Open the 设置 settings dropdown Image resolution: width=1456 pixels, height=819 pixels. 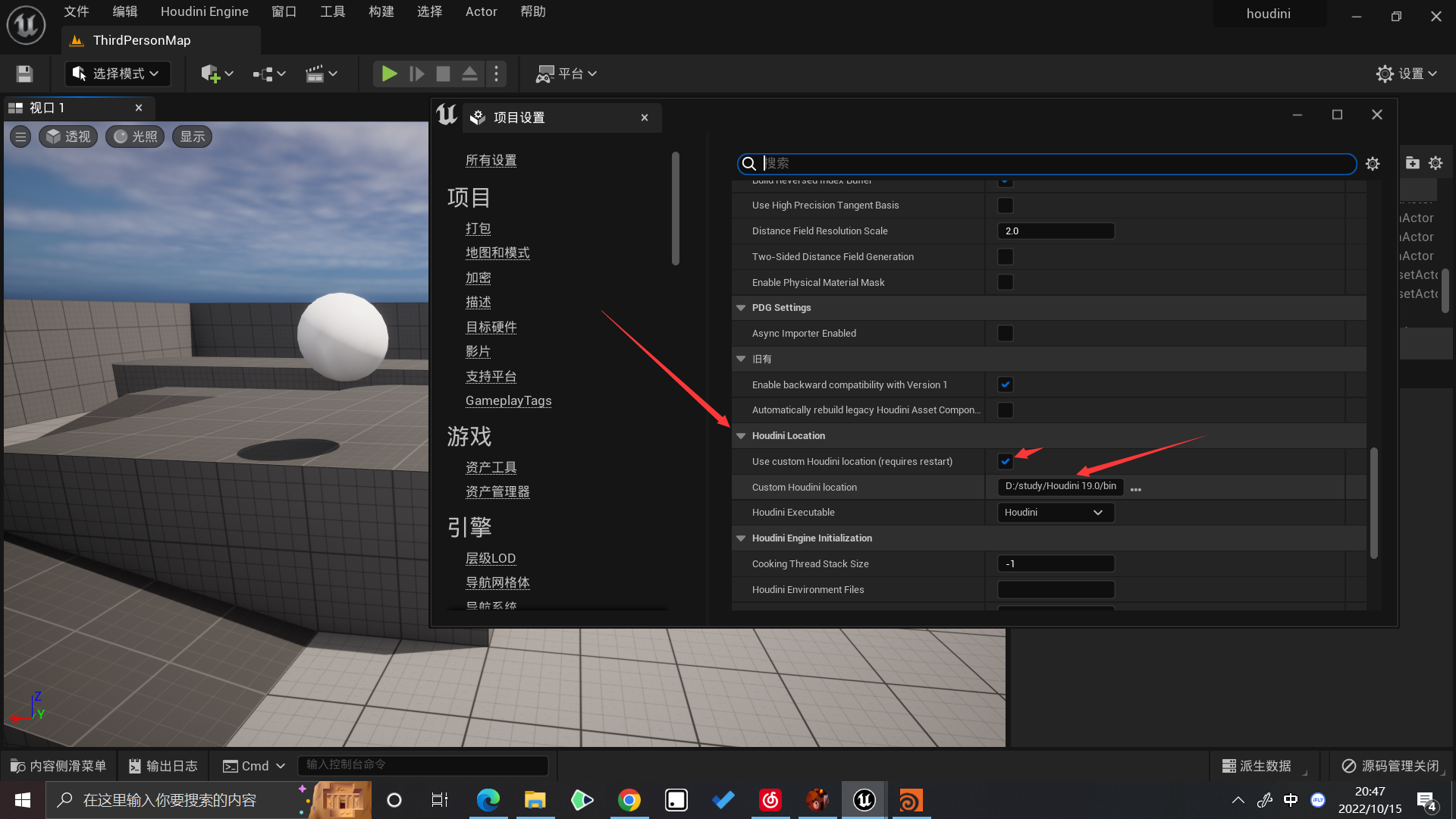(x=1407, y=74)
